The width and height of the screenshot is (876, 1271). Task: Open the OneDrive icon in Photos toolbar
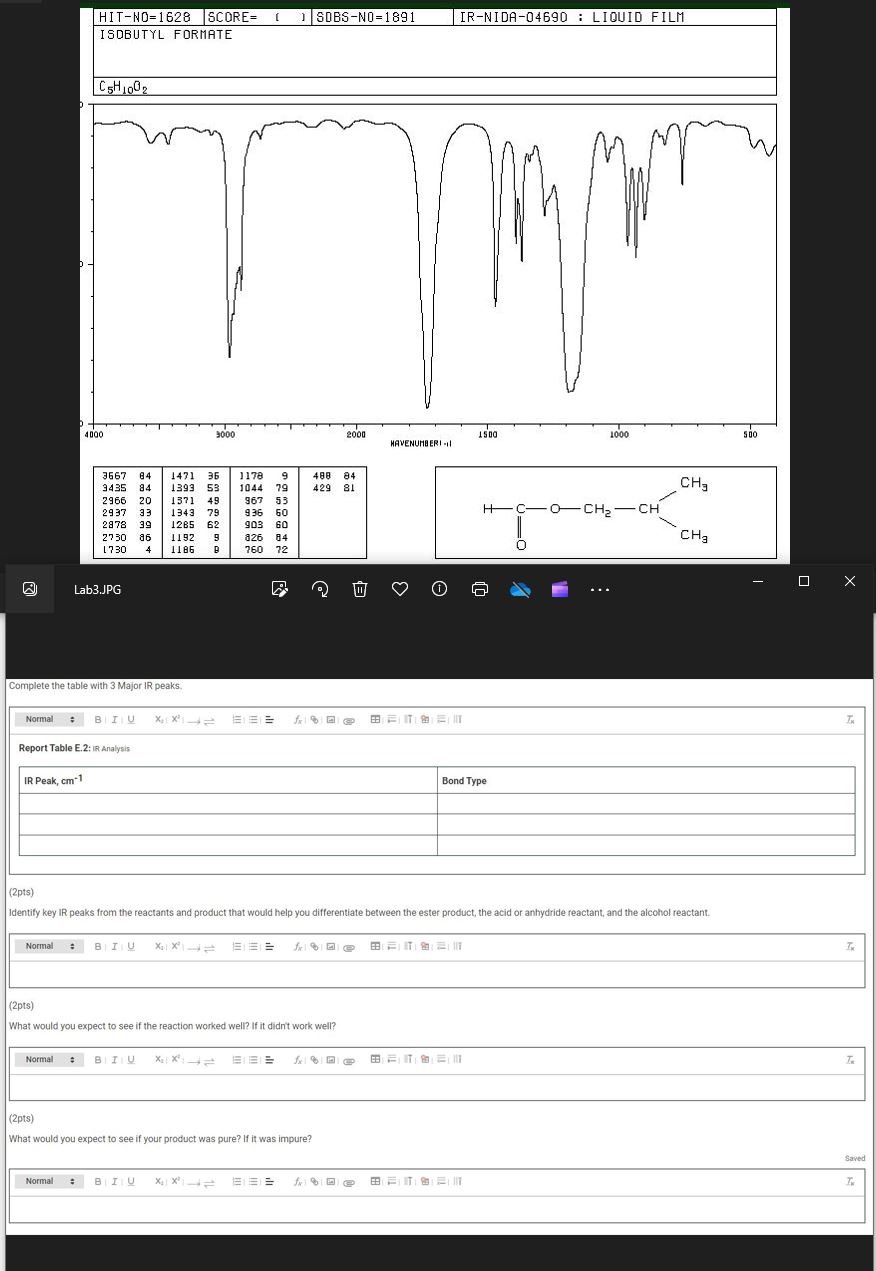(519, 589)
